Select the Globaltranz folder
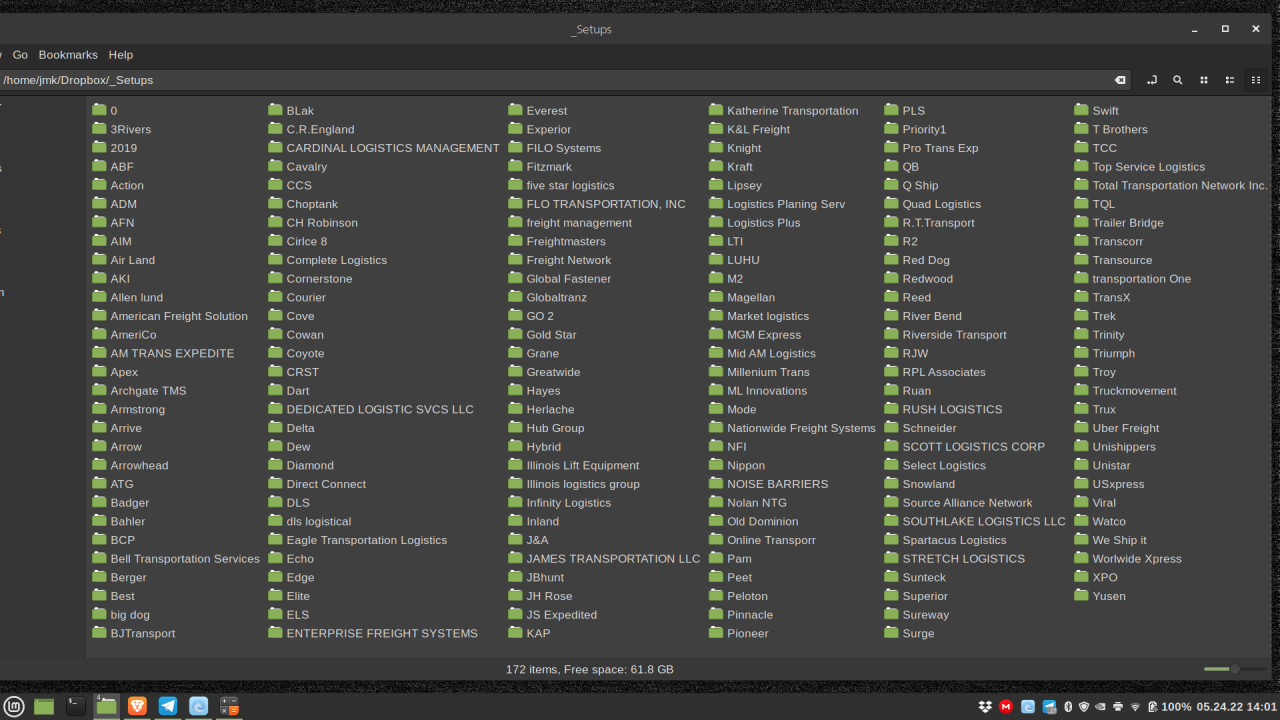 click(x=548, y=297)
